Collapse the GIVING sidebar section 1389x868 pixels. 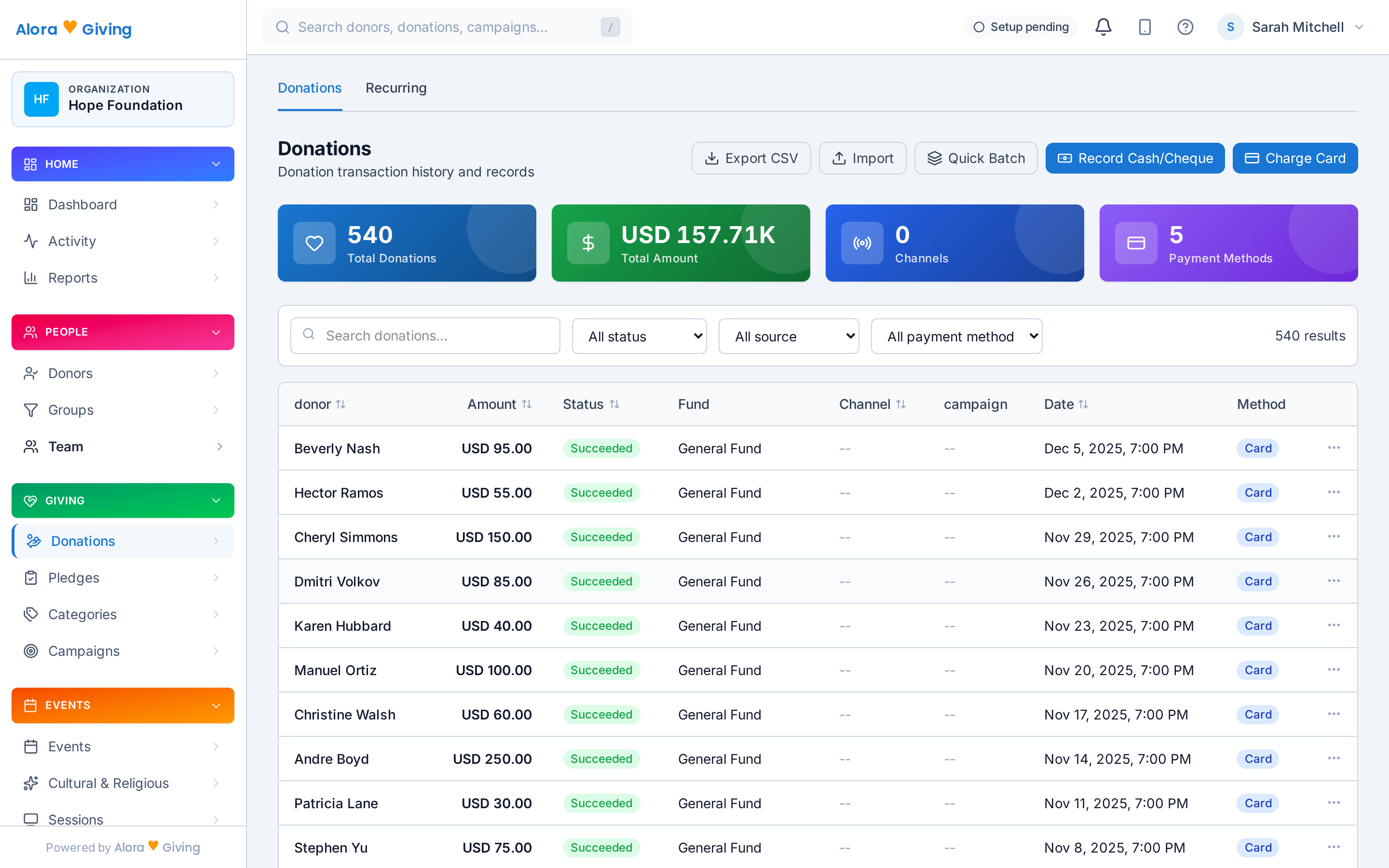[x=123, y=500]
